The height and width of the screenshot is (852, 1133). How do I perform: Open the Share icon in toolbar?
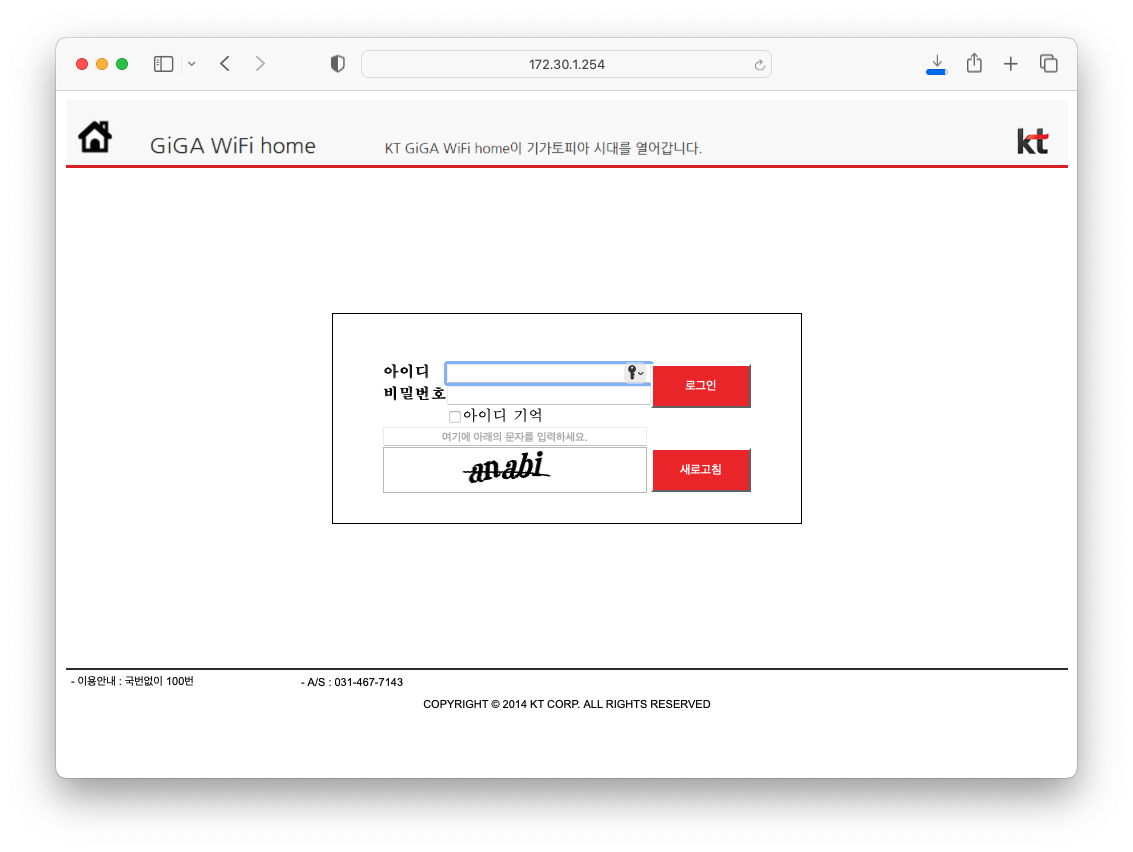click(x=974, y=64)
